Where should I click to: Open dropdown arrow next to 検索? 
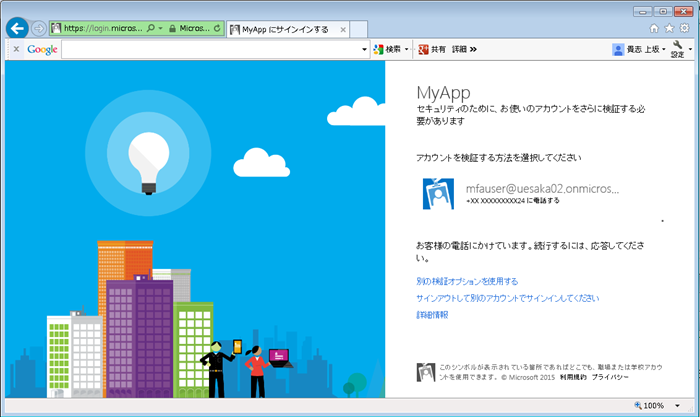[406, 49]
